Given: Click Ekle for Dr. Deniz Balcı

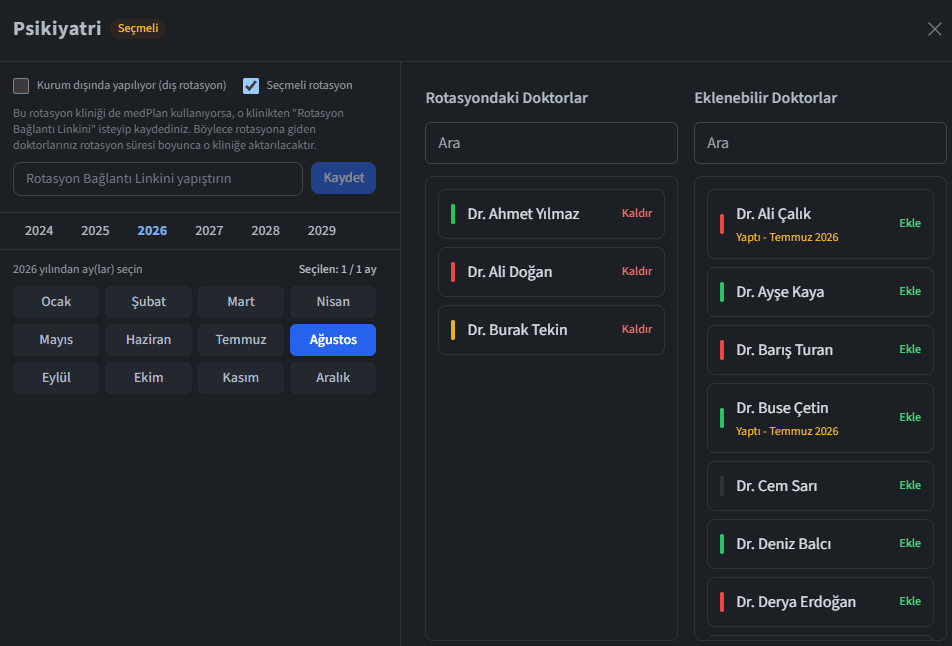Looking at the screenshot, I should coord(910,543).
